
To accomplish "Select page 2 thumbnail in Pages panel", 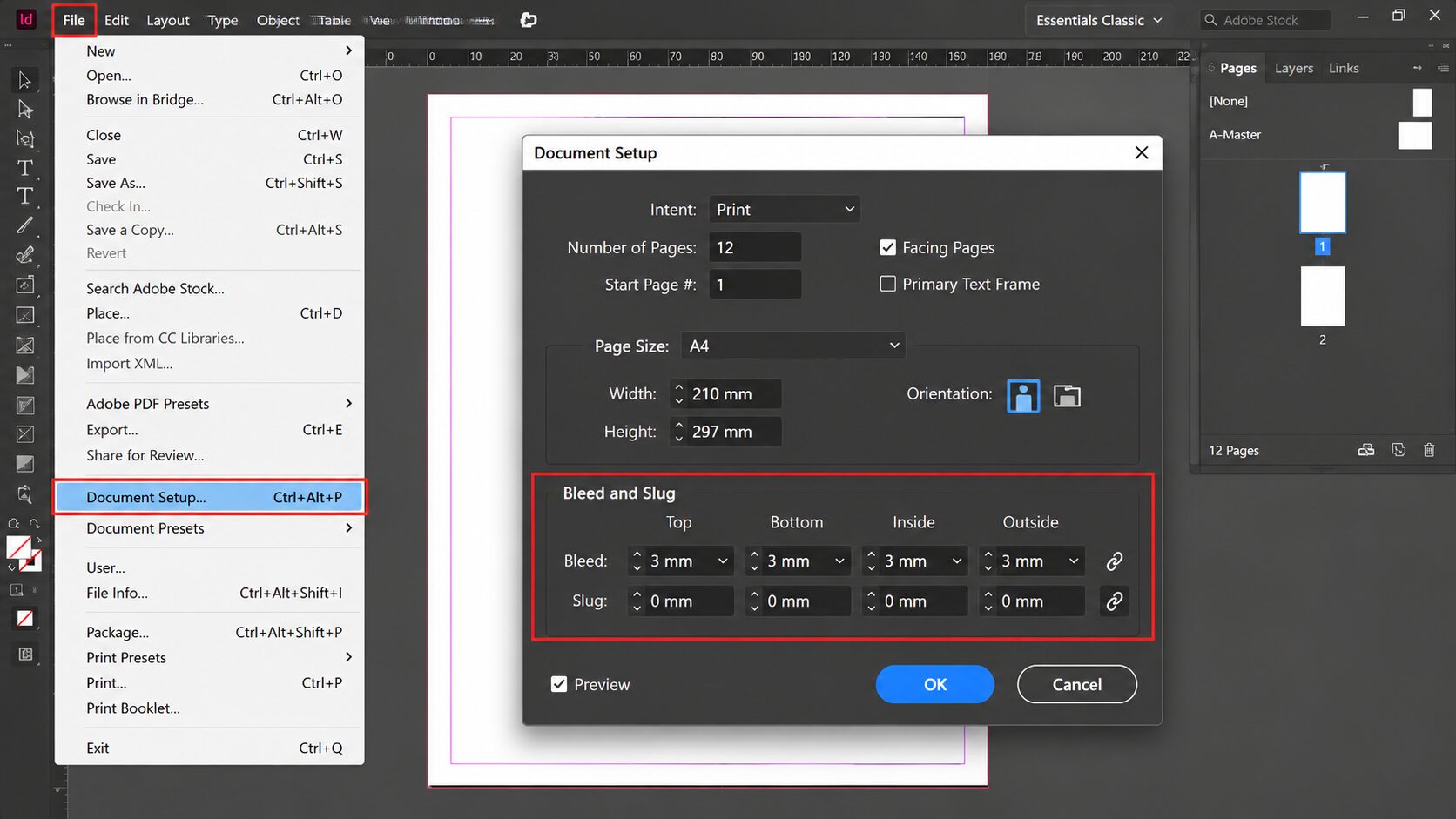I will (1322, 296).
